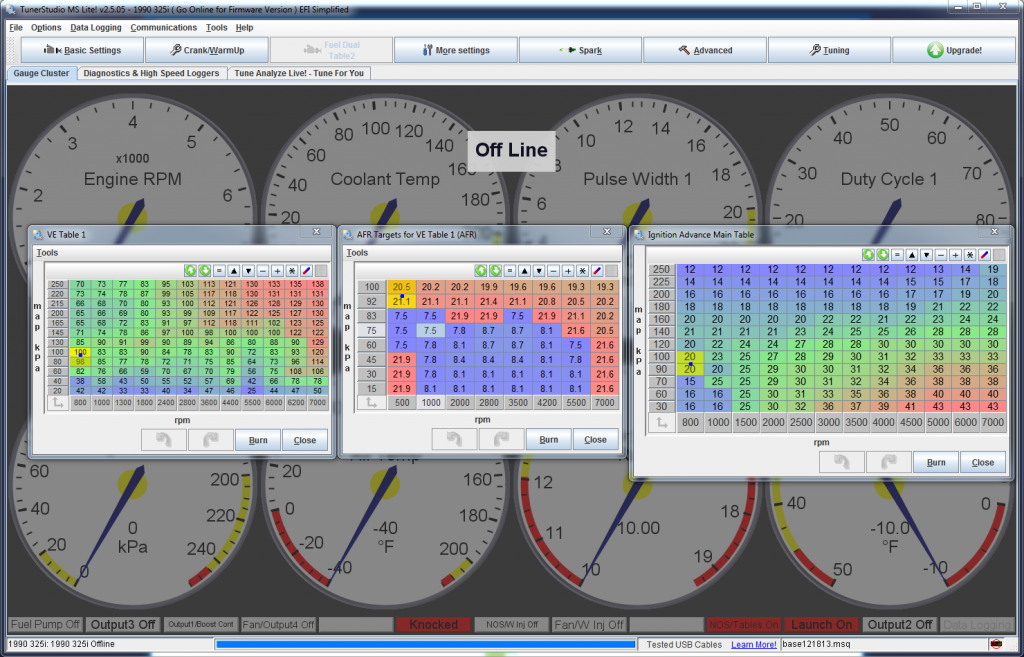Click Burn in Ignition Advance Main Table
The width and height of the screenshot is (1024, 657).
936,462
